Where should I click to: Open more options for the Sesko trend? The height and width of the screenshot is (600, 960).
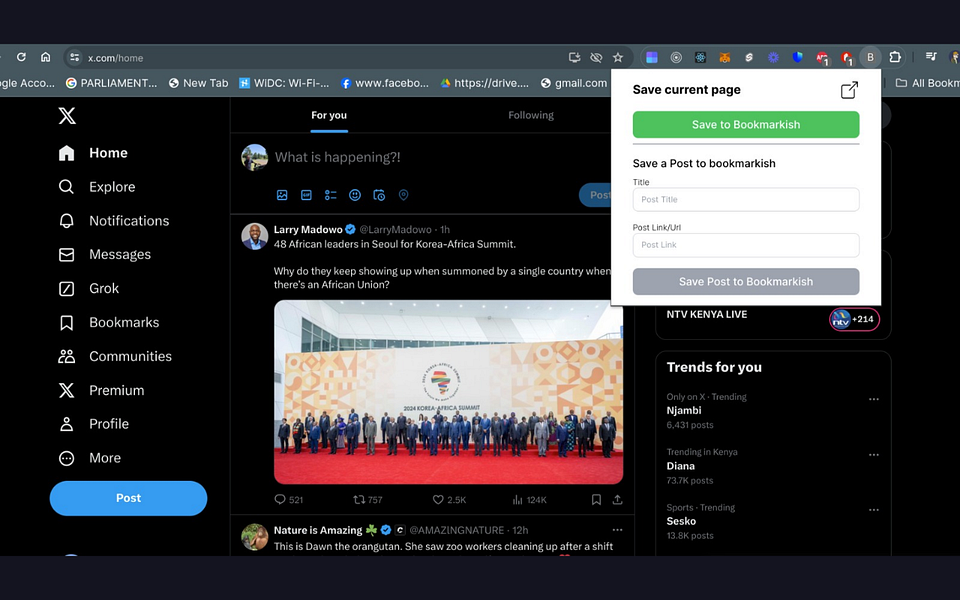(874, 510)
